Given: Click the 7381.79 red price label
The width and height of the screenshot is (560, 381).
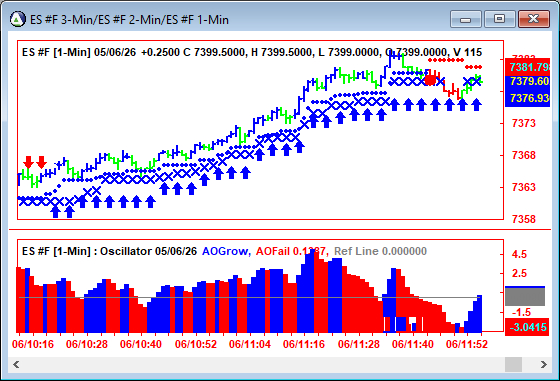Looking at the screenshot, I should tap(528, 67).
